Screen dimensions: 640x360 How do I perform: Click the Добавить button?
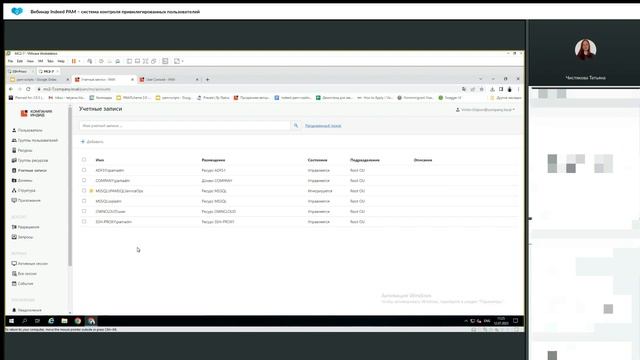(92, 142)
